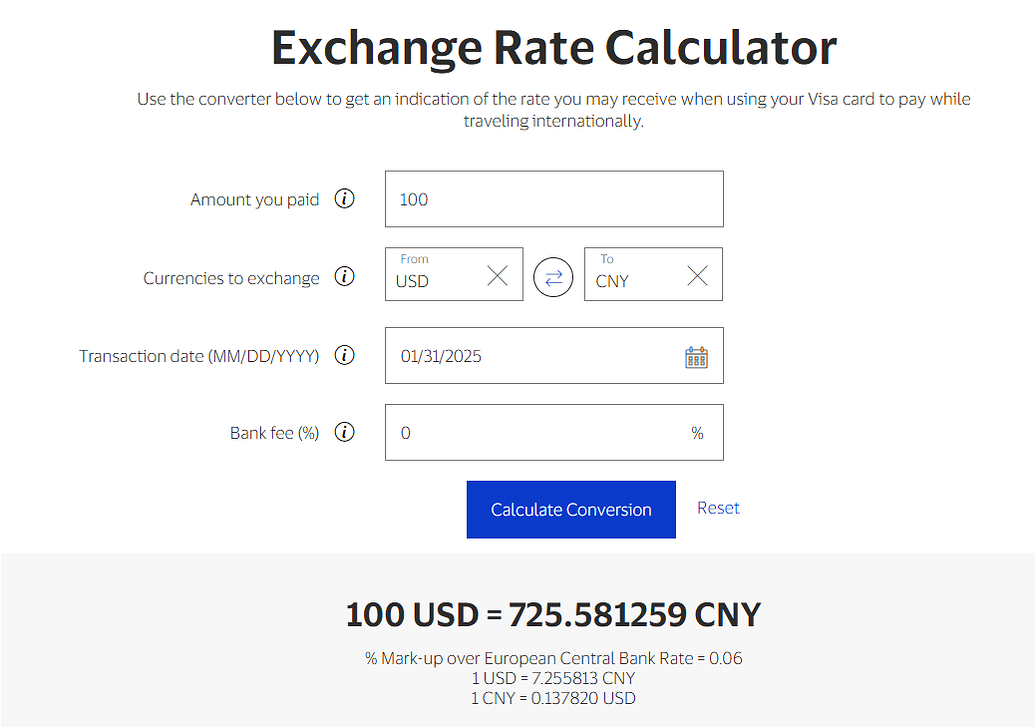Click info icon next to Amount you paid

(344, 199)
